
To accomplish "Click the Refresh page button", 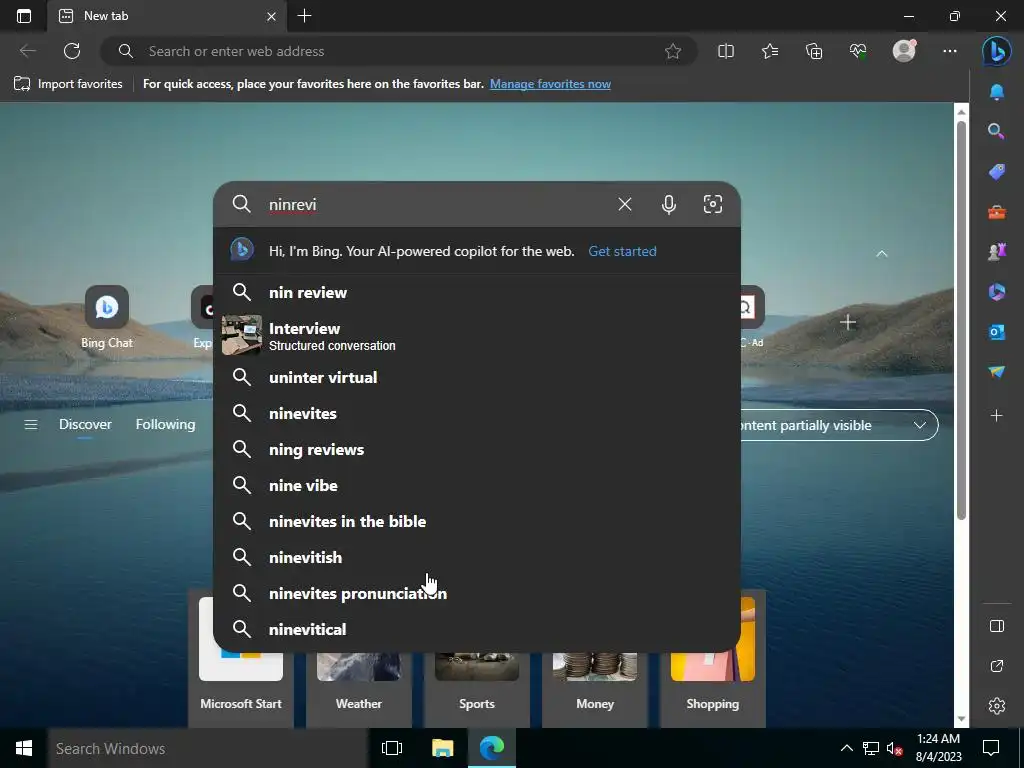I will 72,51.
